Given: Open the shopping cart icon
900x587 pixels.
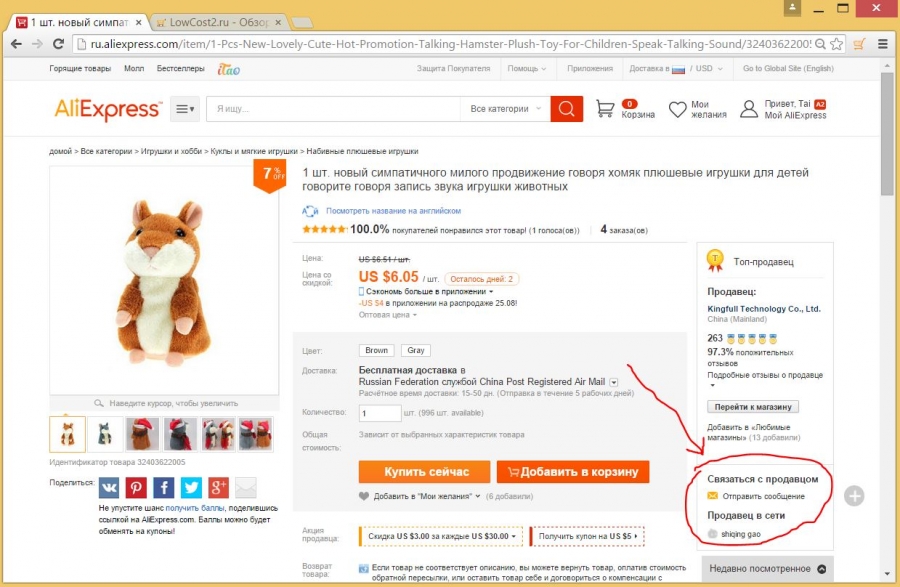Looking at the screenshot, I should (605, 109).
